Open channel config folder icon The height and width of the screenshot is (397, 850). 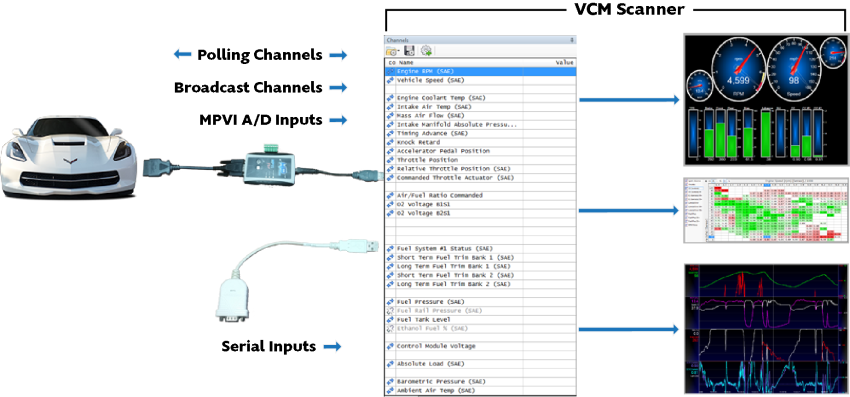391,51
